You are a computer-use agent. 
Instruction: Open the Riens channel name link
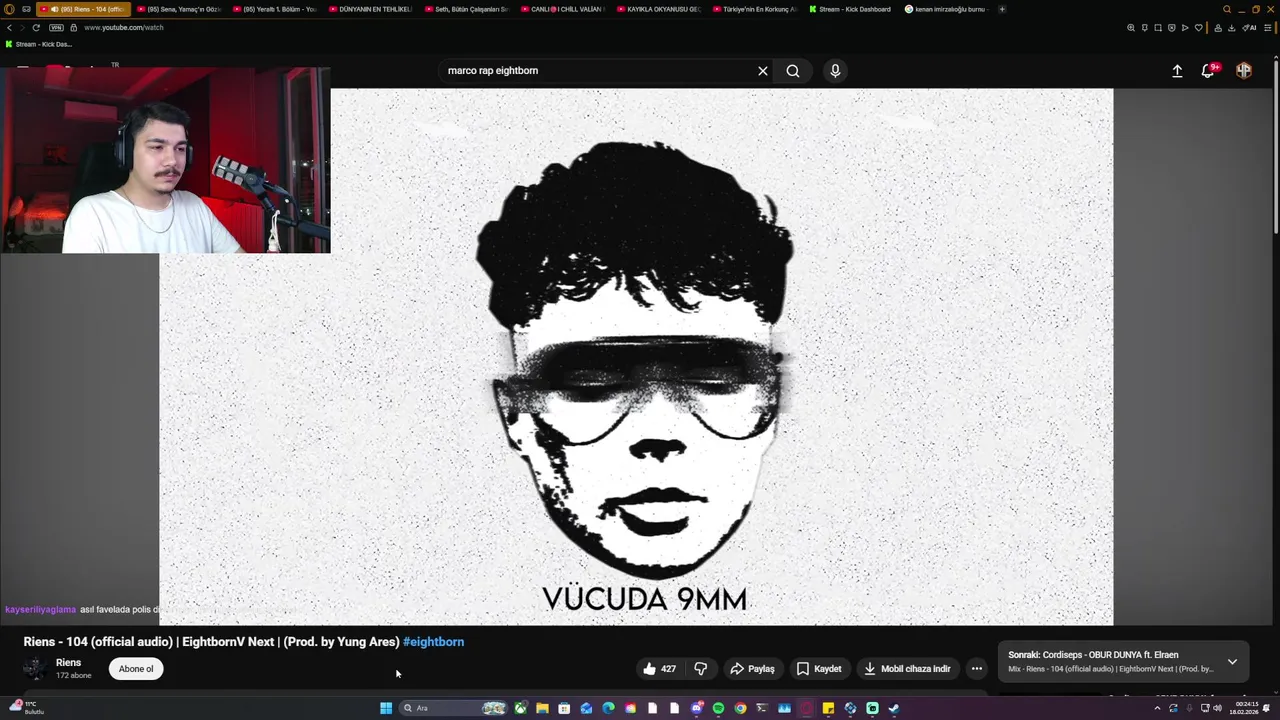click(x=68, y=663)
